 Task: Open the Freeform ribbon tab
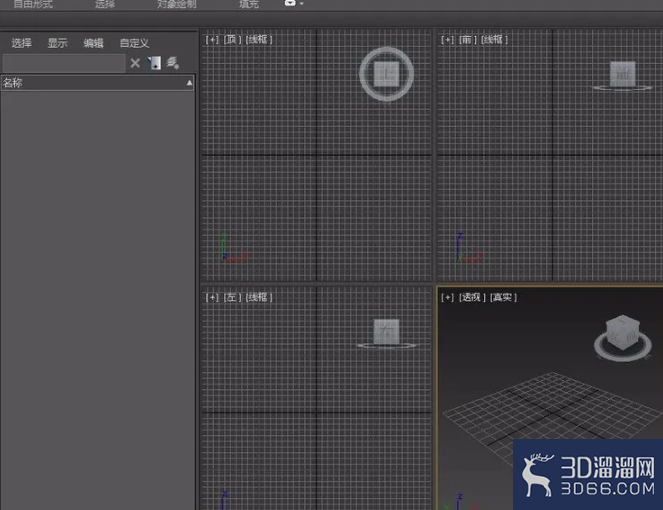tap(33, 4)
